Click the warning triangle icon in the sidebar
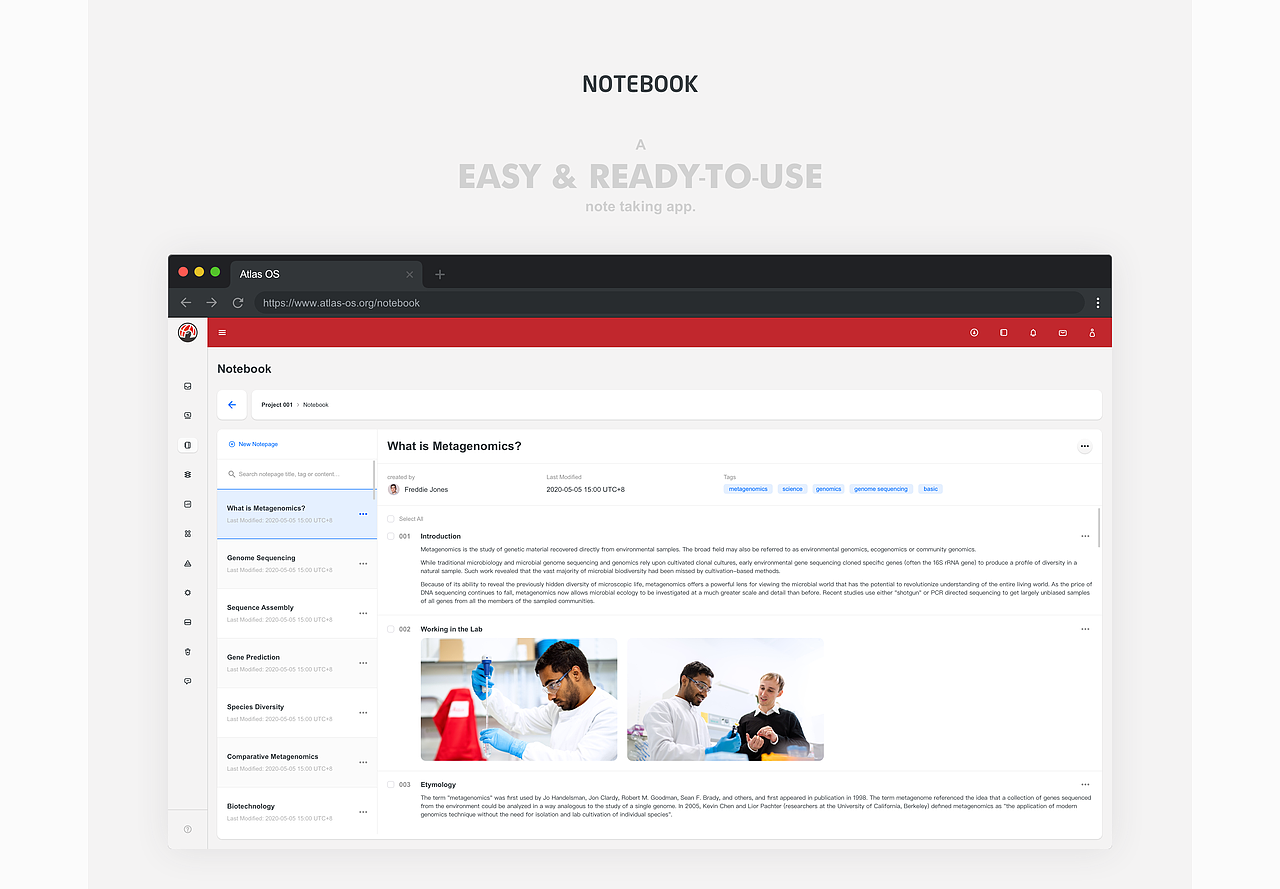Image resolution: width=1280 pixels, height=889 pixels. tap(188, 563)
